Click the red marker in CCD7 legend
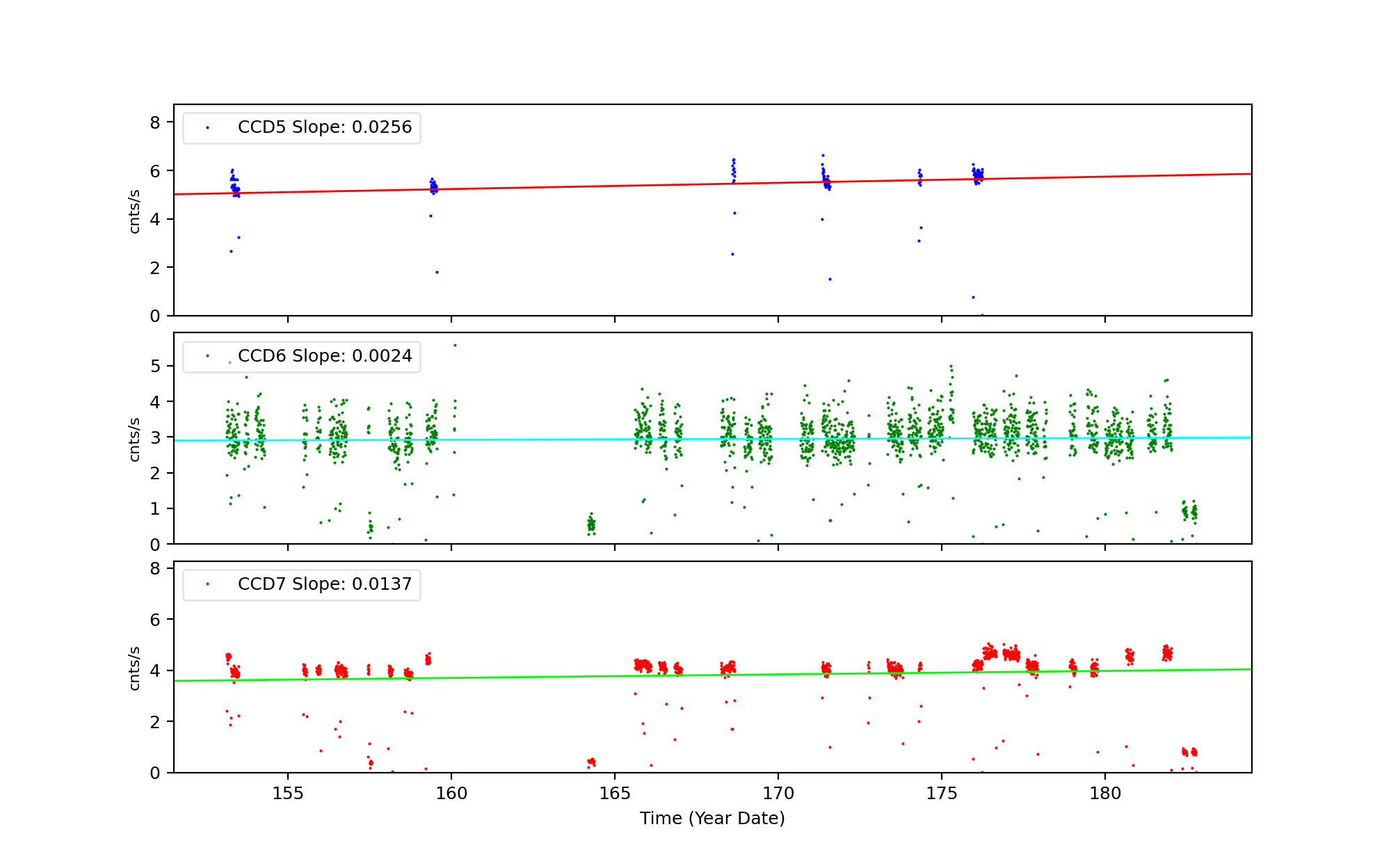The width and height of the screenshot is (1391, 868). (207, 584)
